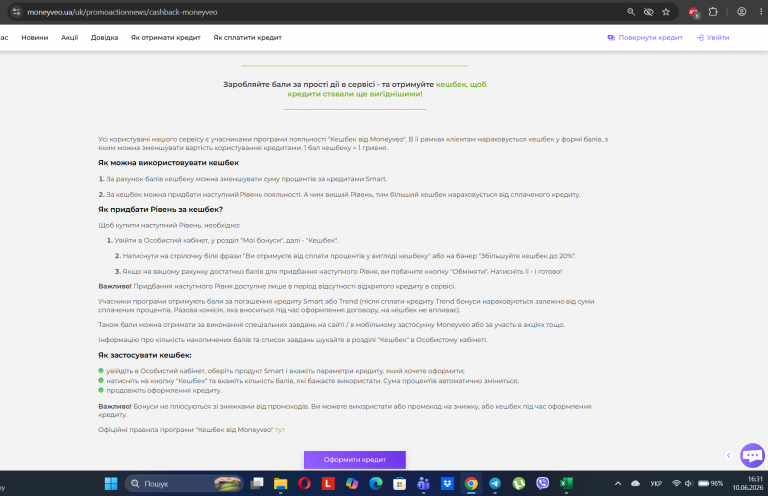Click the green text 'кешбек, щоб'
The image size is (768, 496).
tap(461, 84)
